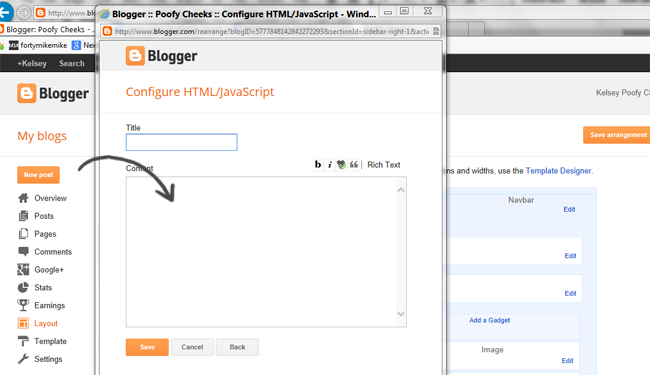650x375 pixels.
Task: Click Add a Gadget link
Action: pyautogui.click(x=490, y=320)
